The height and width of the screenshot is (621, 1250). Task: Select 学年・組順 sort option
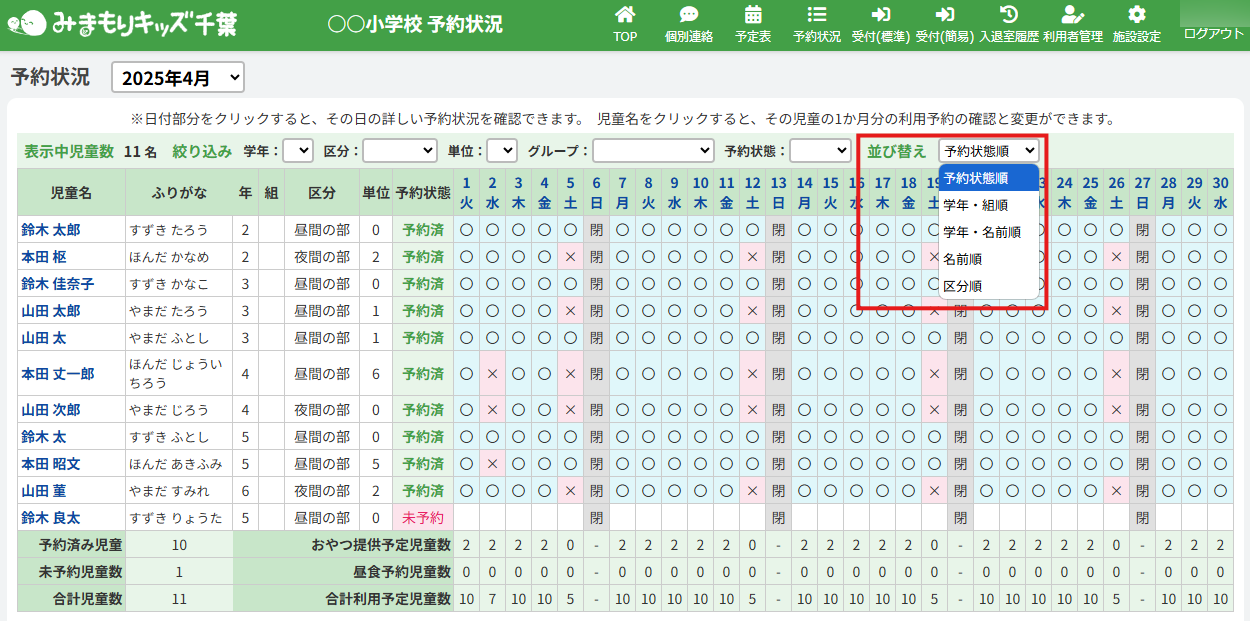(976, 205)
